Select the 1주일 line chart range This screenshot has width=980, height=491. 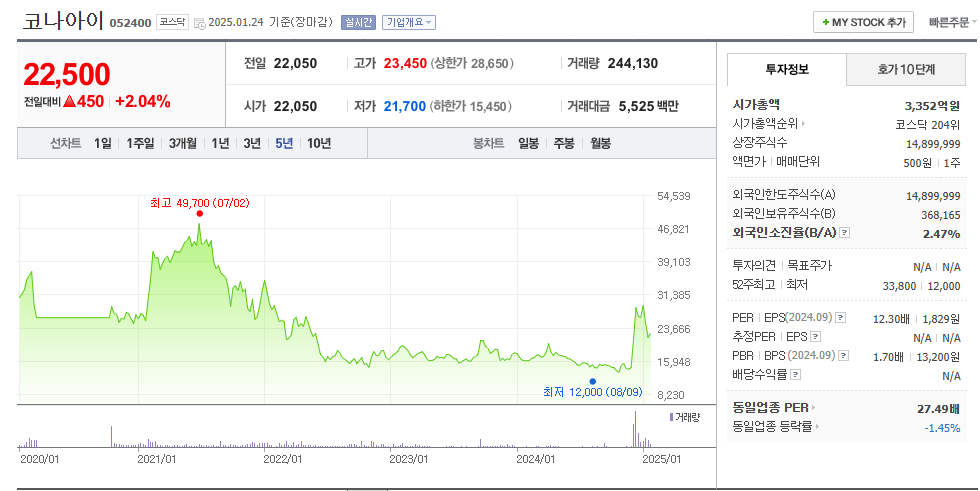140,144
